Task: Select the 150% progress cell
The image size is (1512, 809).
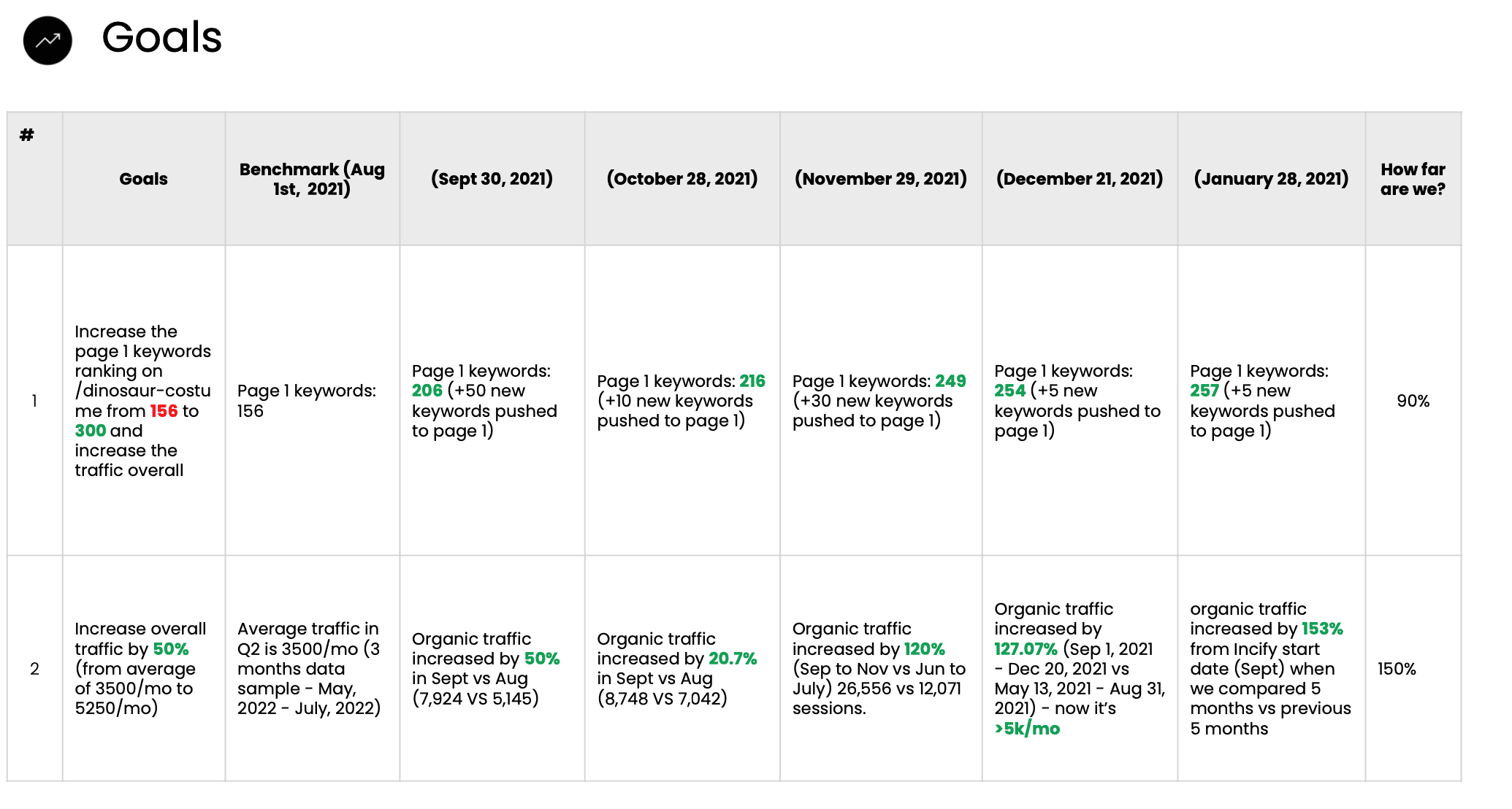Action: point(1397,669)
